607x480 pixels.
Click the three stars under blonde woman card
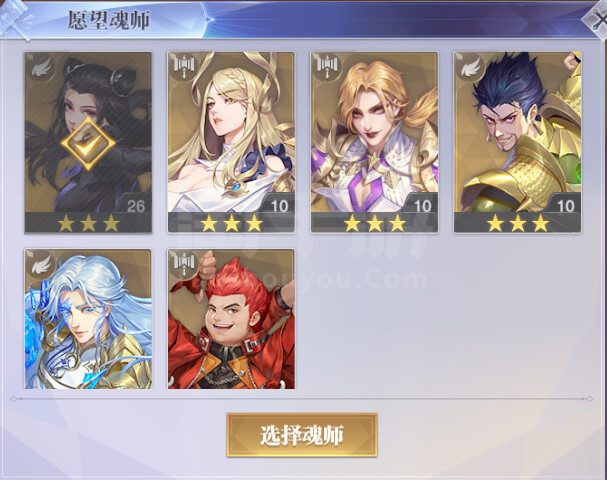click(231, 223)
